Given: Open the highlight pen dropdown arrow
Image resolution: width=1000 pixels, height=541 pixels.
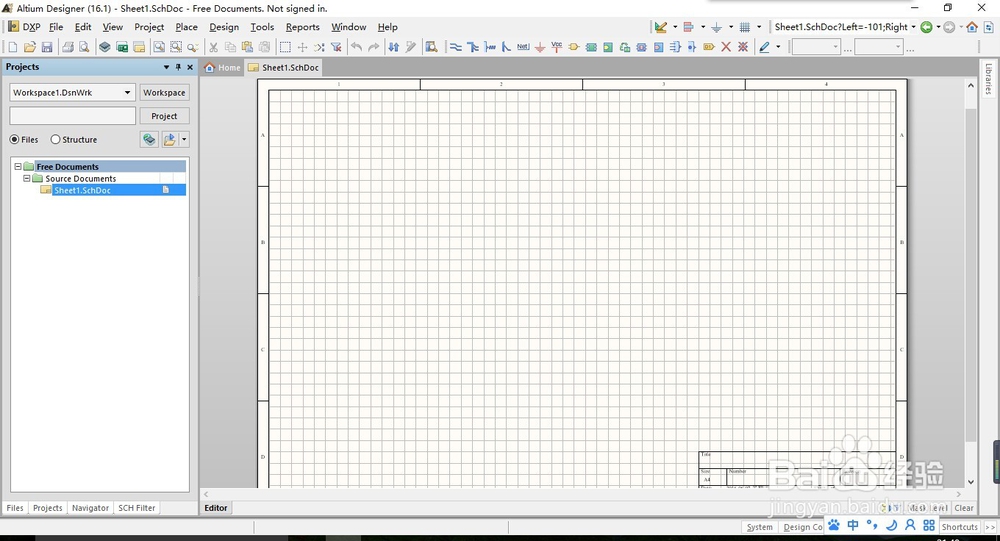Looking at the screenshot, I should pyautogui.click(x=778, y=47).
